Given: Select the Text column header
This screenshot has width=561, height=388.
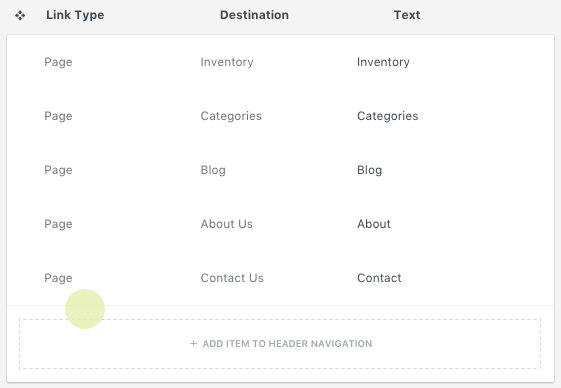Looking at the screenshot, I should point(407,15).
